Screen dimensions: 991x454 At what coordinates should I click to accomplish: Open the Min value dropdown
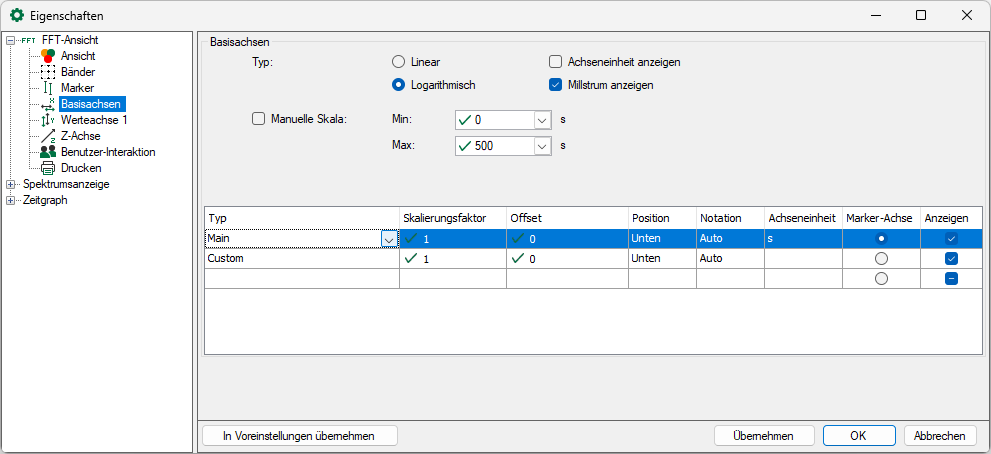click(542, 120)
